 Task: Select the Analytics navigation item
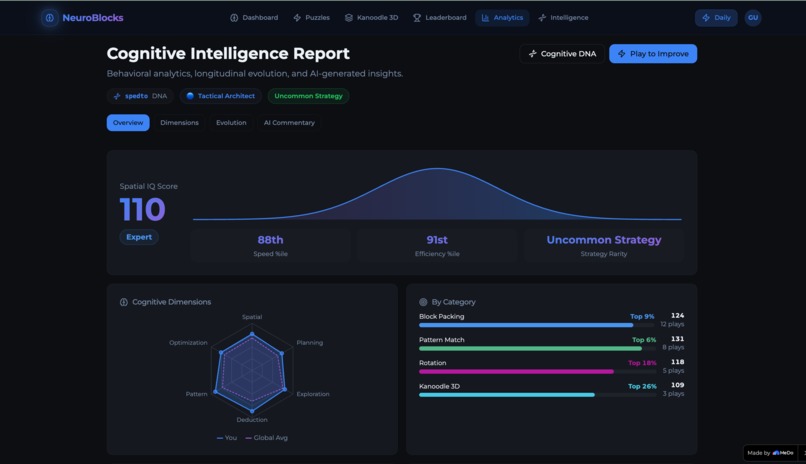[502, 17]
